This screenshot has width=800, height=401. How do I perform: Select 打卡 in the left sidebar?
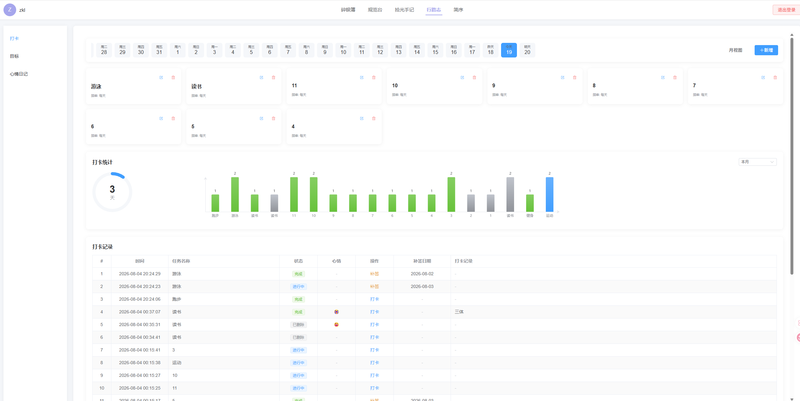pos(14,38)
